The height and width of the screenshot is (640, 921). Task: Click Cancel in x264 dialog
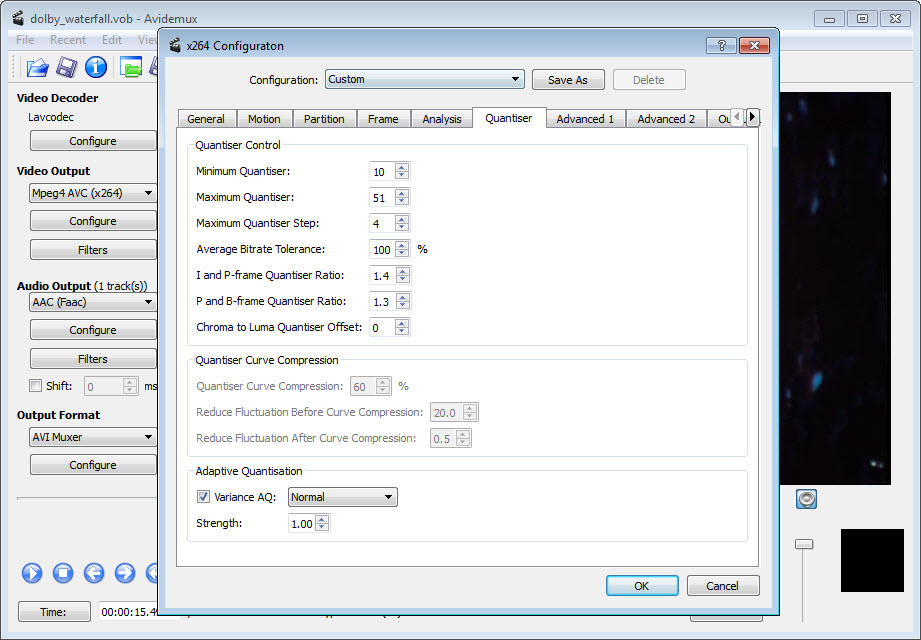coord(722,585)
